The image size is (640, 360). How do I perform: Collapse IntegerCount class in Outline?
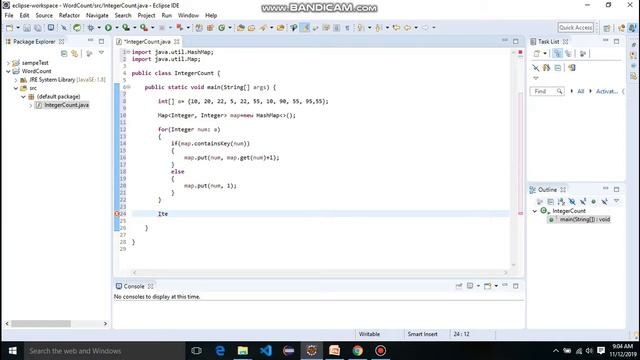(535, 211)
